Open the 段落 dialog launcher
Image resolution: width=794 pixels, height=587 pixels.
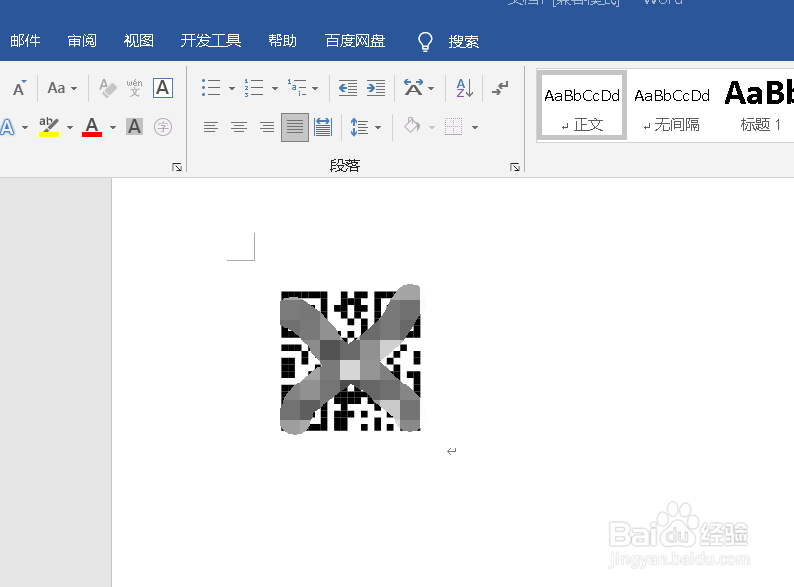[x=515, y=167]
